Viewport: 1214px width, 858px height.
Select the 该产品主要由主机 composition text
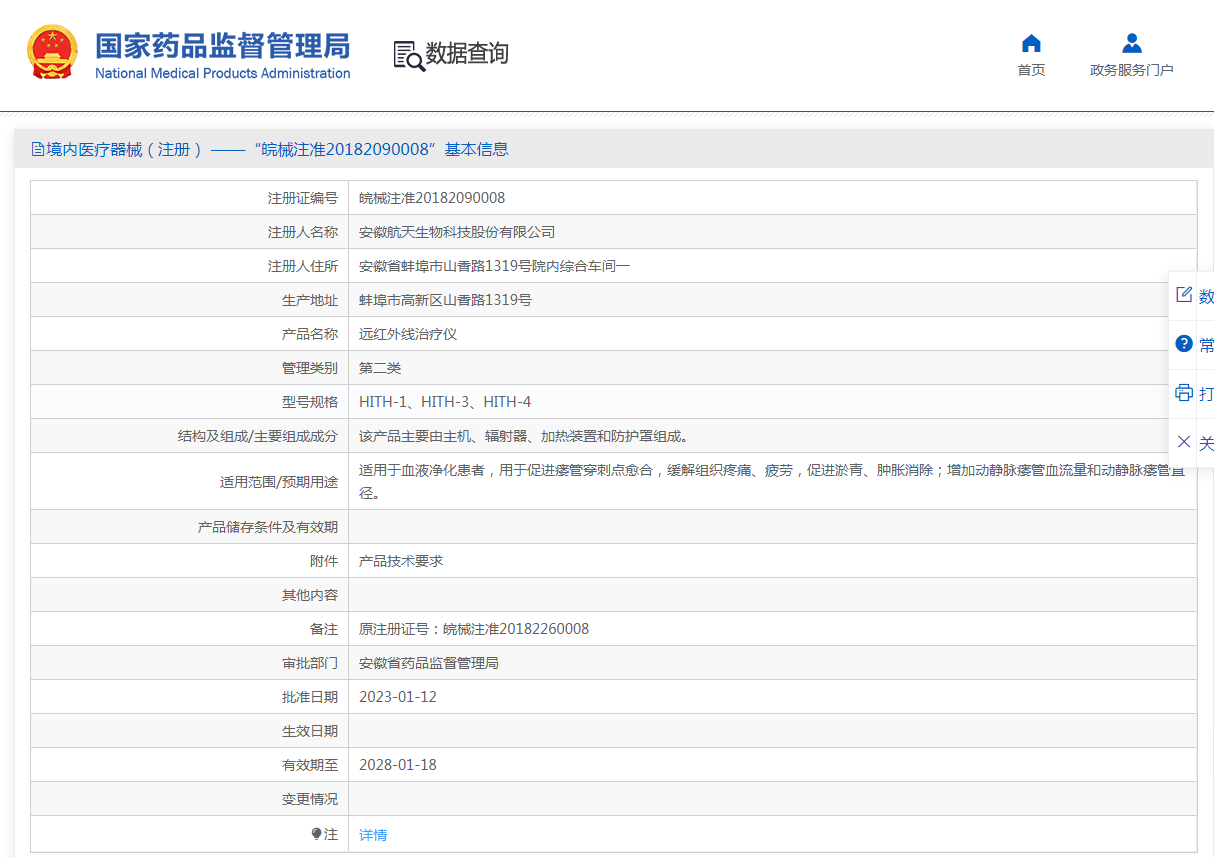tap(524, 436)
